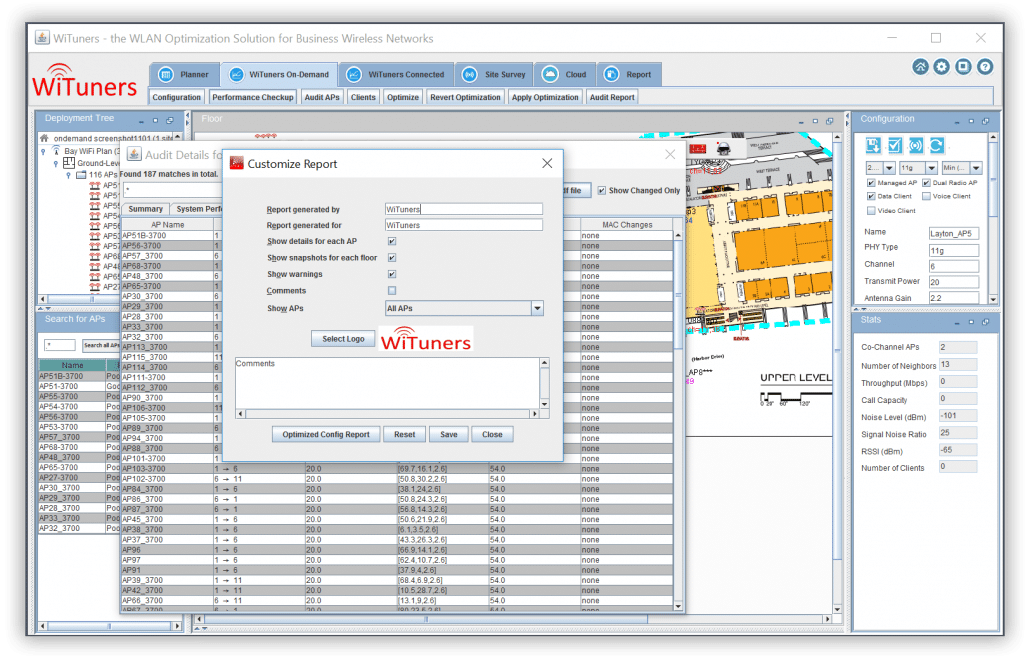Detach the Stats panel
Screen dimensions: 1030x659
tap(985, 322)
